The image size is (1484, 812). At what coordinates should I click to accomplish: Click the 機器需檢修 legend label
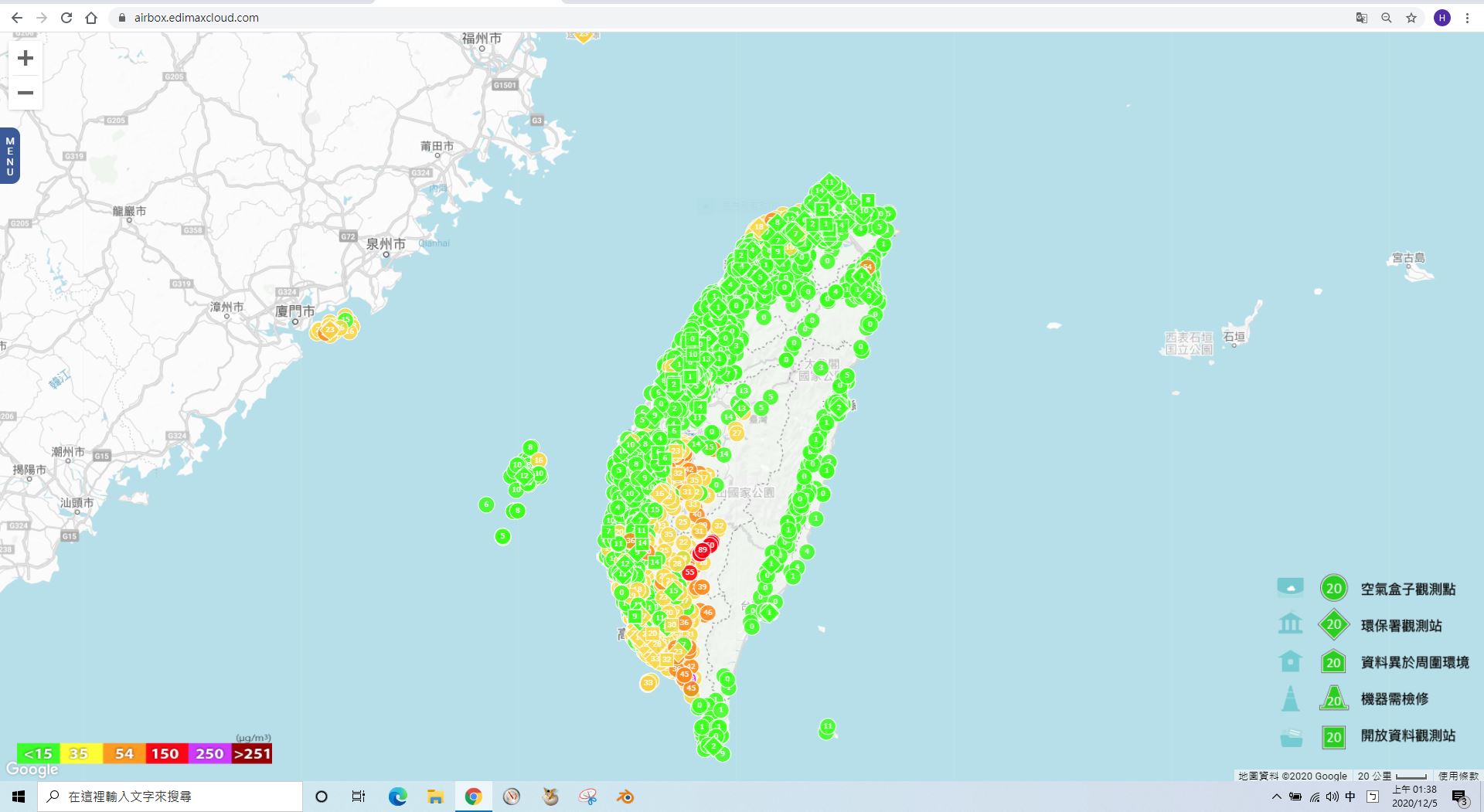tap(1394, 698)
